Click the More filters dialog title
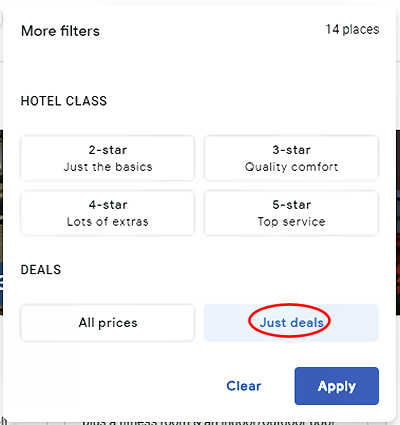Image resolution: width=400 pixels, height=425 pixels. coord(60,31)
